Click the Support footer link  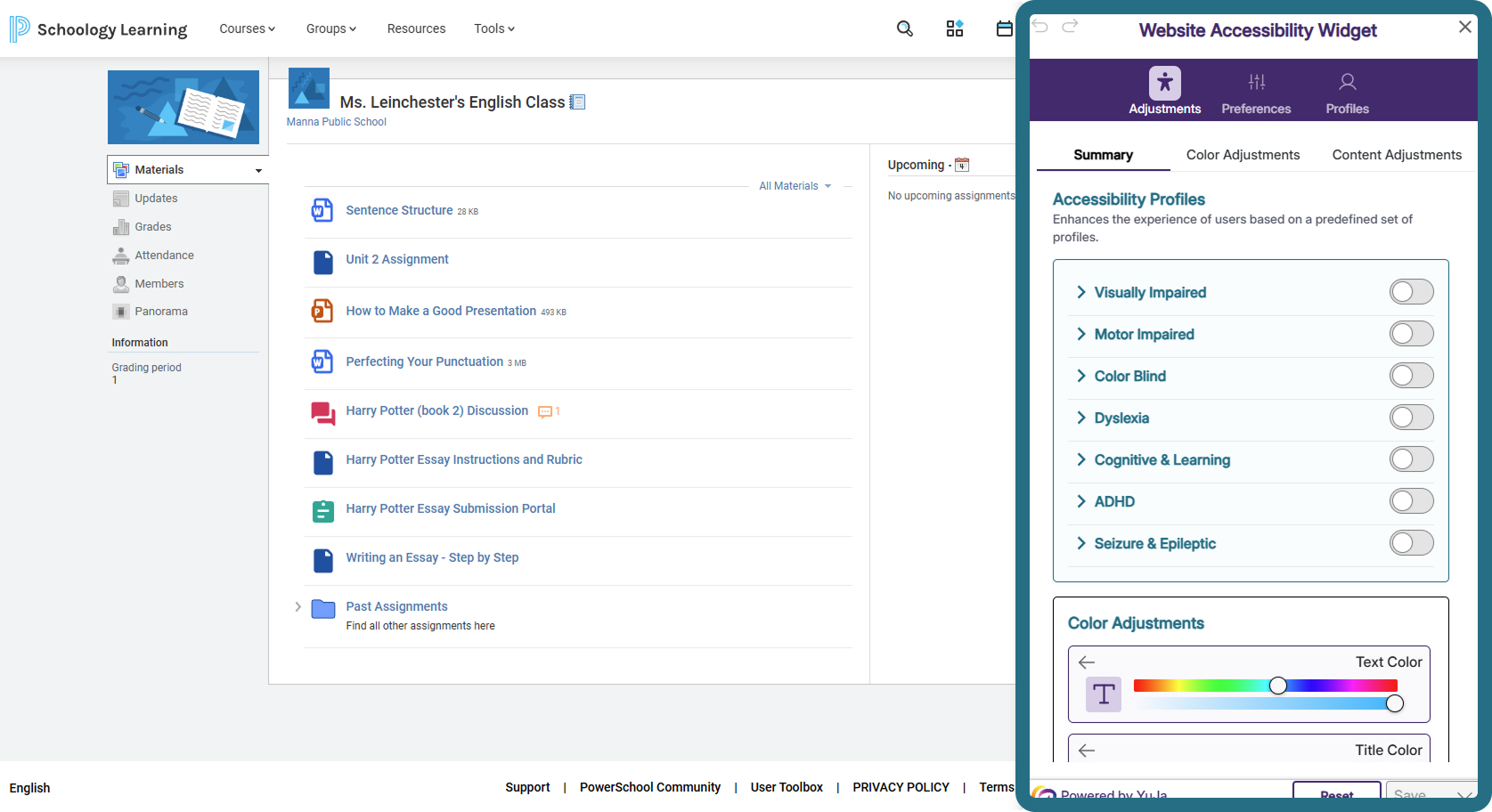(527, 787)
